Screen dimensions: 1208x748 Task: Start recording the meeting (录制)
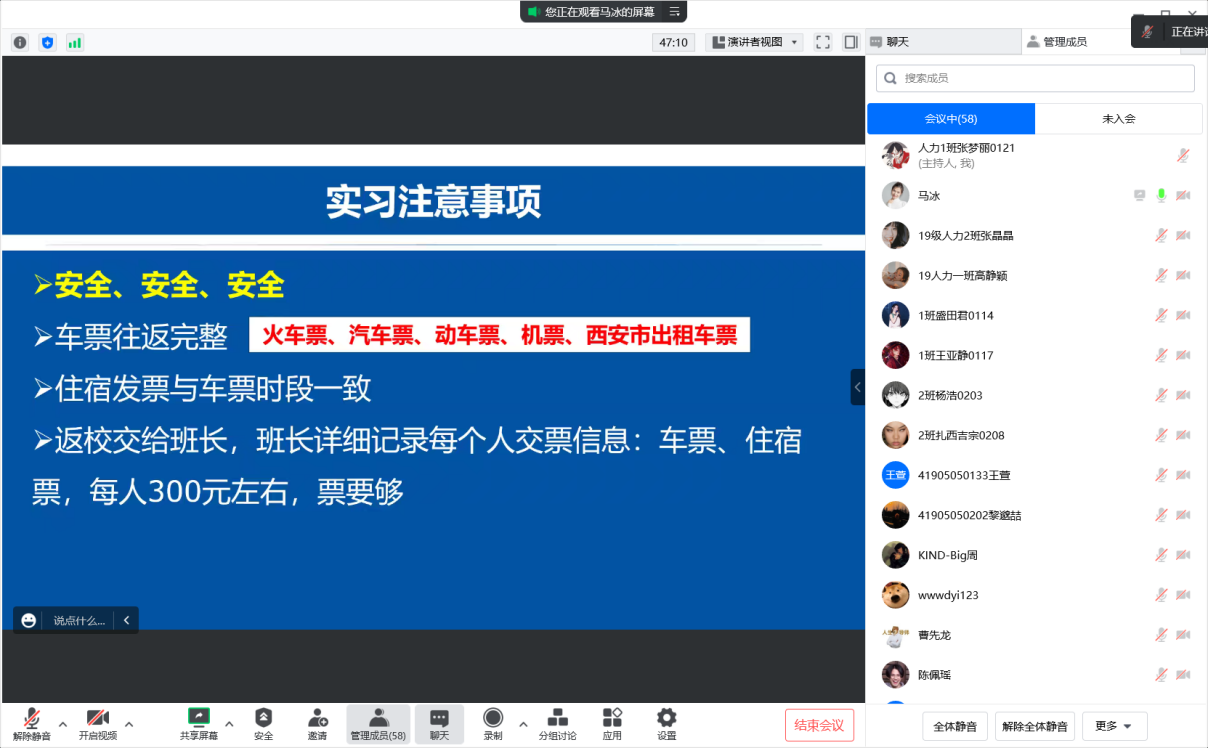point(493,723)
